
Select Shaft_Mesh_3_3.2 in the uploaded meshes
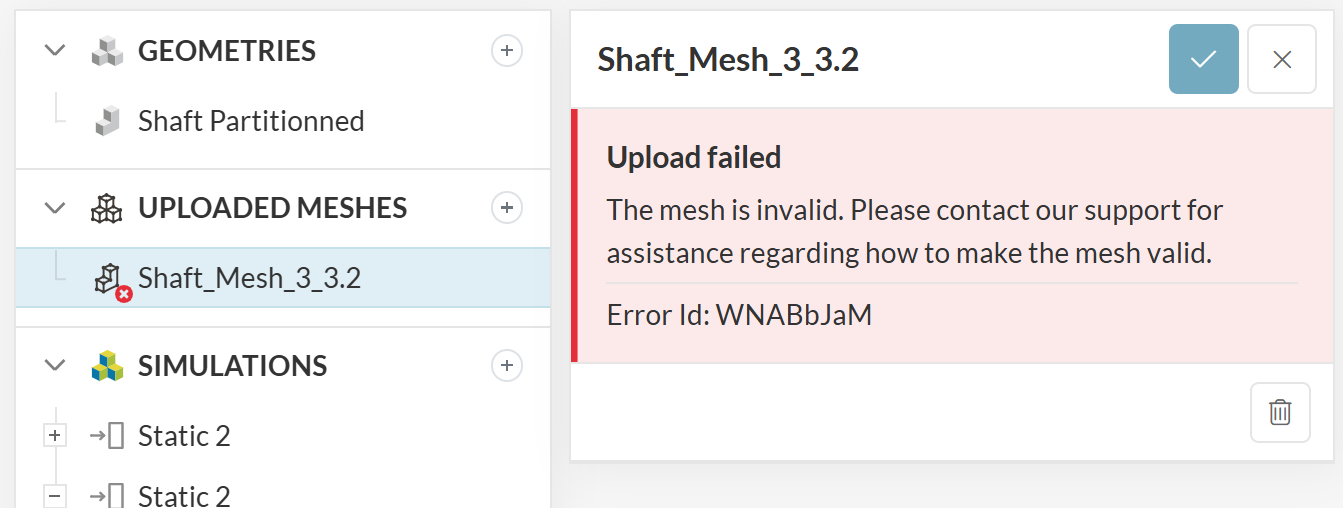pos(250,278)
